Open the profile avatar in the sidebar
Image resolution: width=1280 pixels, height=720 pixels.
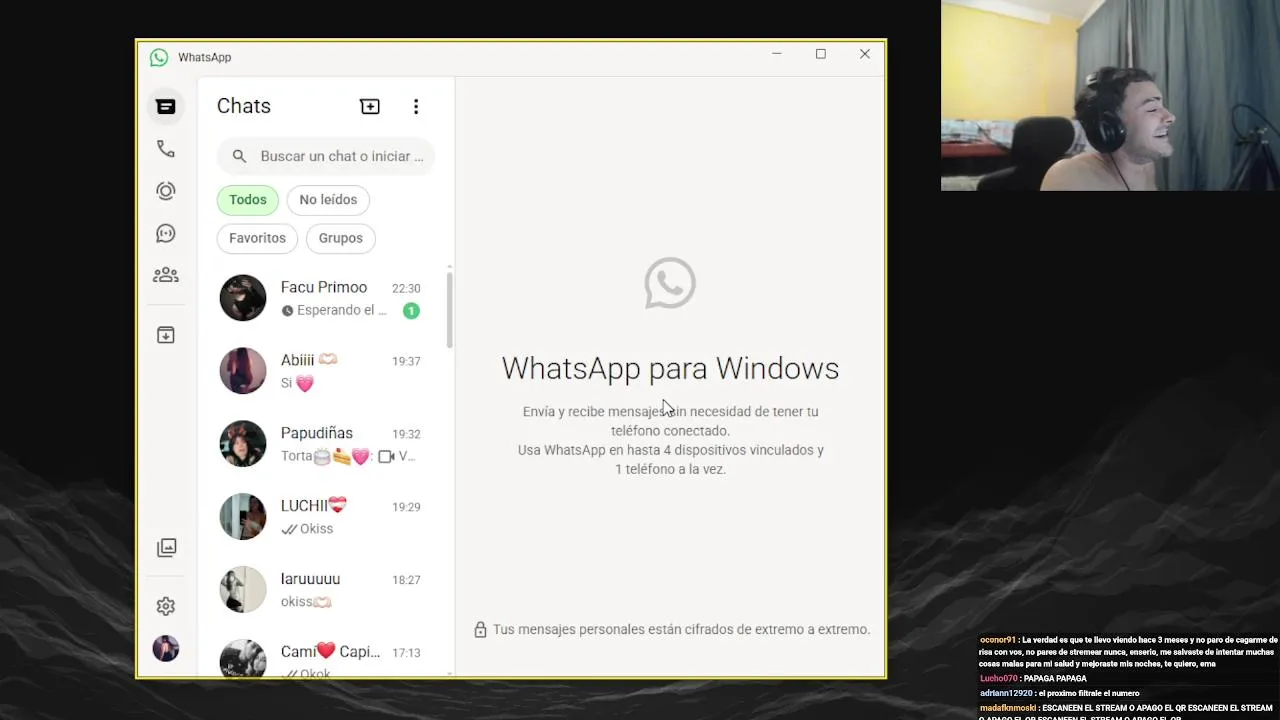166,648
